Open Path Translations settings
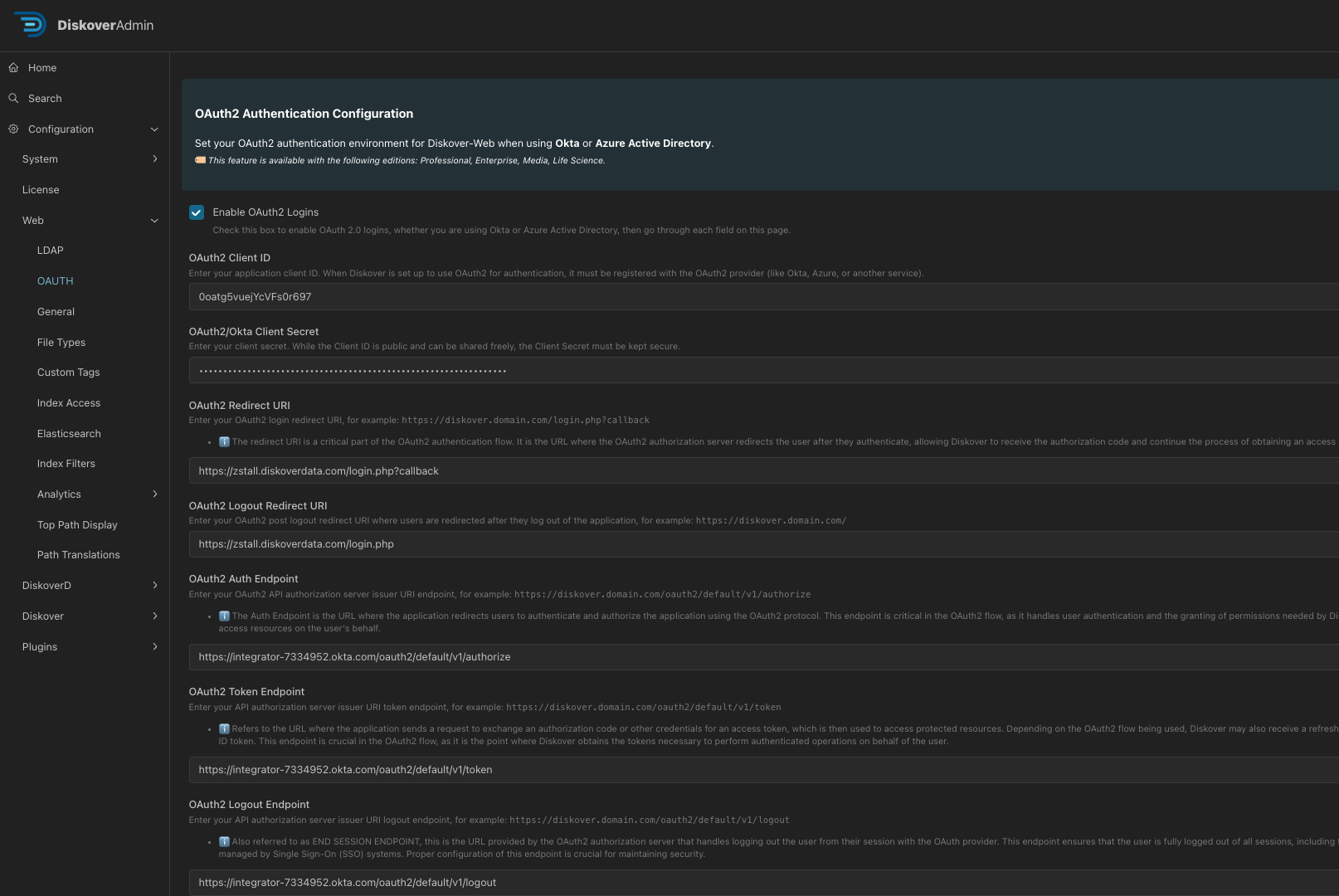Screen dimensions: 1339x896 (79, 555)
